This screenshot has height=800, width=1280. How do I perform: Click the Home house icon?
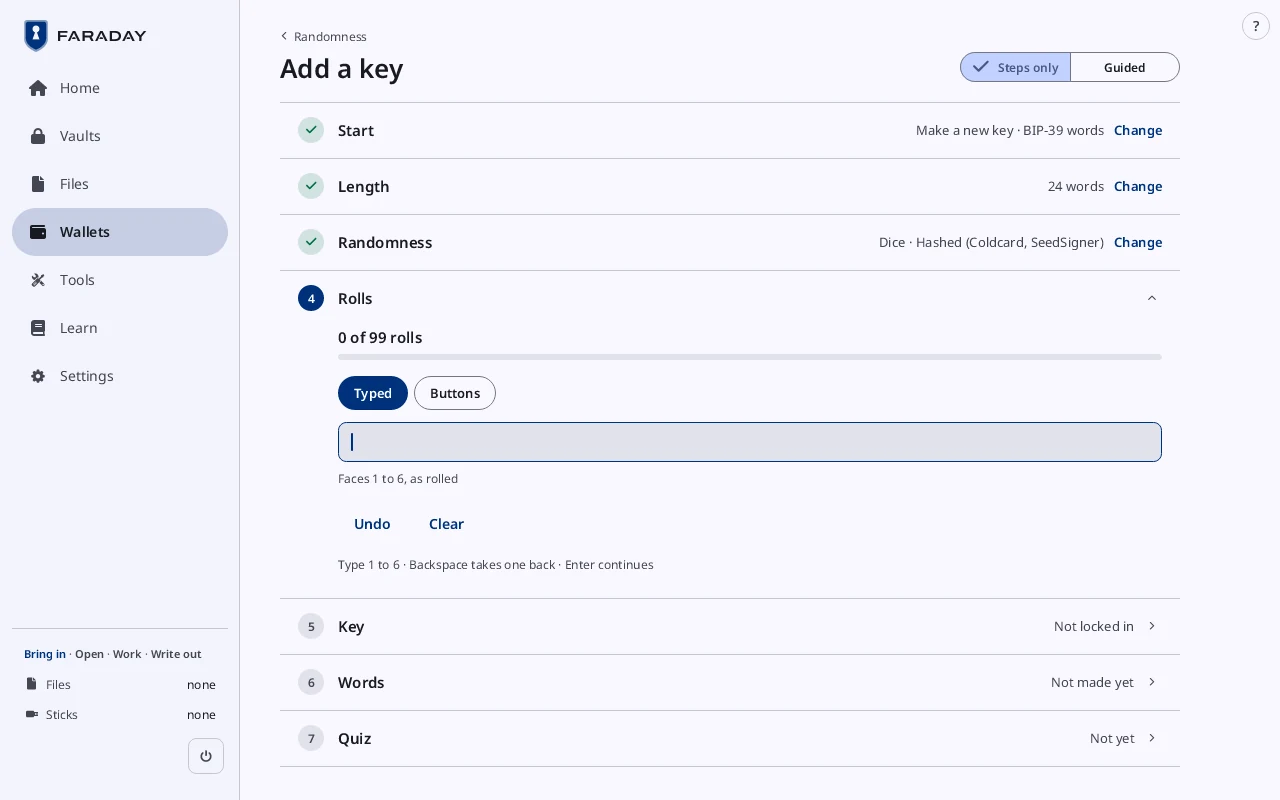coord(38,88)
